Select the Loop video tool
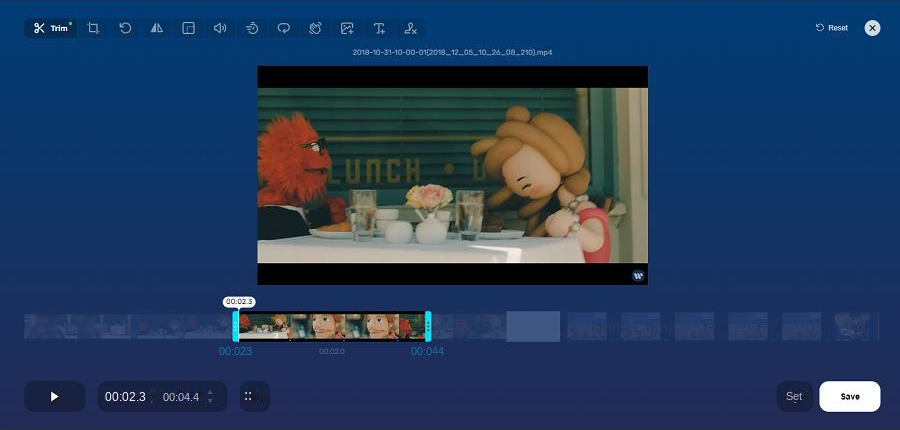The height and width of the screenshot is (430, 900). (x=284, y=28)
